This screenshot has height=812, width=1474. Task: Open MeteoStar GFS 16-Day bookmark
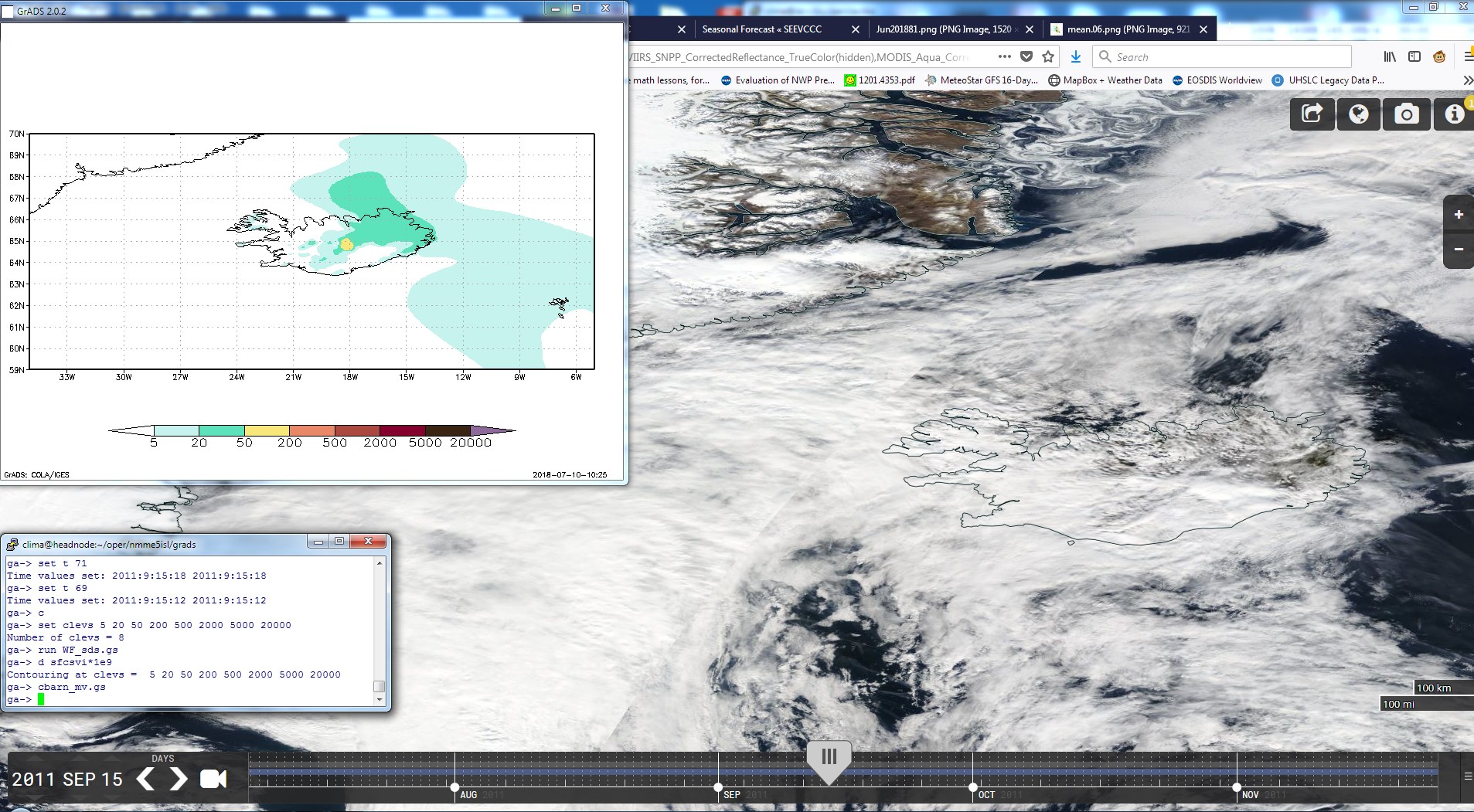[x=981, y=80]
